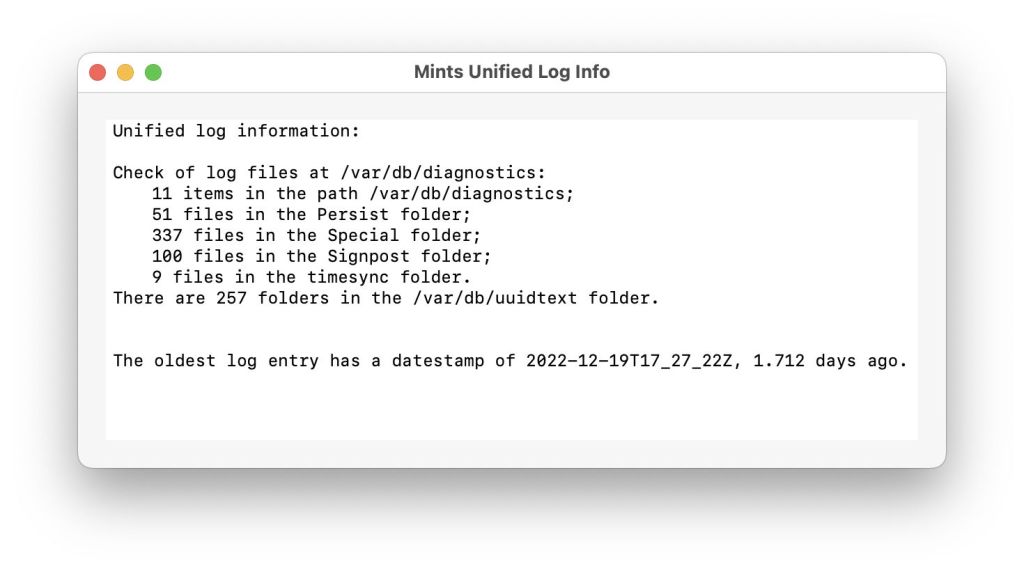
Task: Place cursor in 'Check of log files' line
Action: pyautogui.click(x=329, y=173)
